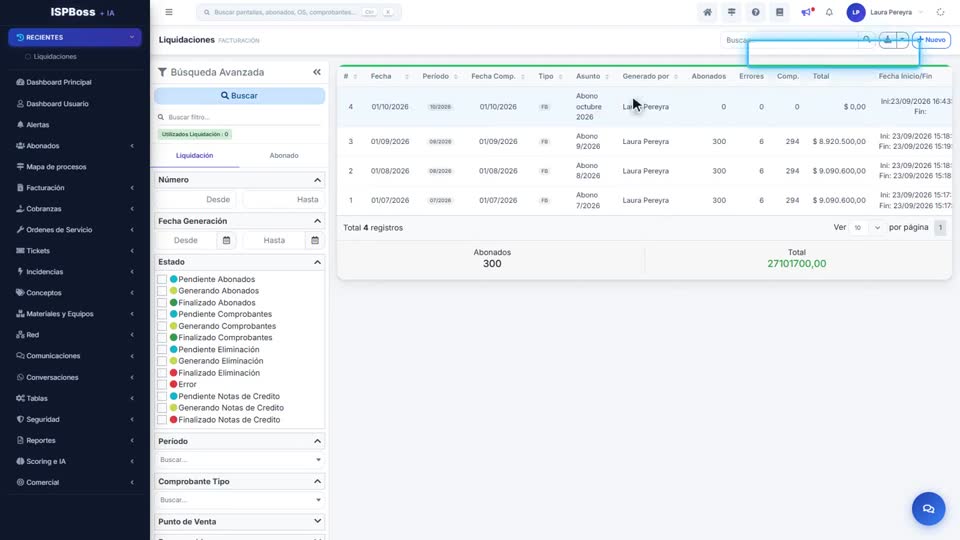This screenshot has height=540, width=960.
Task: Sort table by Generado por column
Action: [x=650, y=77]
